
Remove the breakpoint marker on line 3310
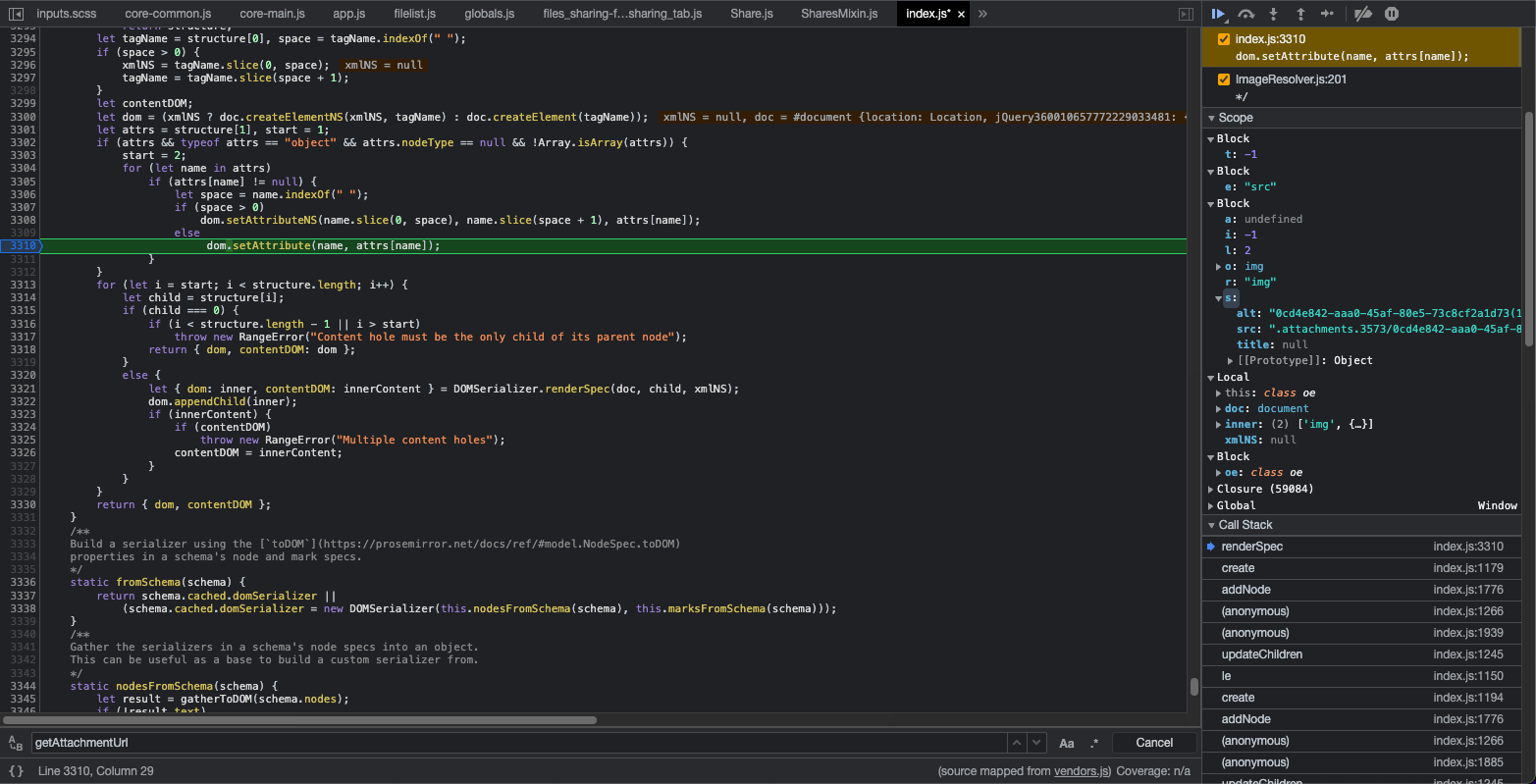coord(20,246)
